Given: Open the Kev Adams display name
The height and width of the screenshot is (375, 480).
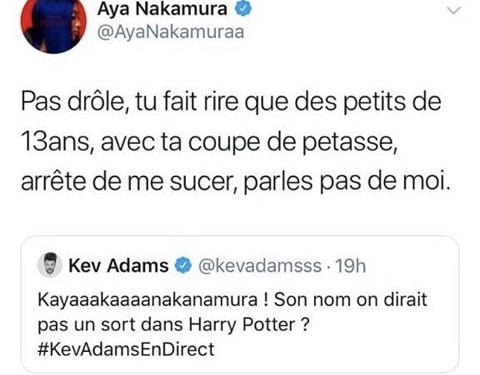Looking at the screenshot, I should tap(119, 266).
